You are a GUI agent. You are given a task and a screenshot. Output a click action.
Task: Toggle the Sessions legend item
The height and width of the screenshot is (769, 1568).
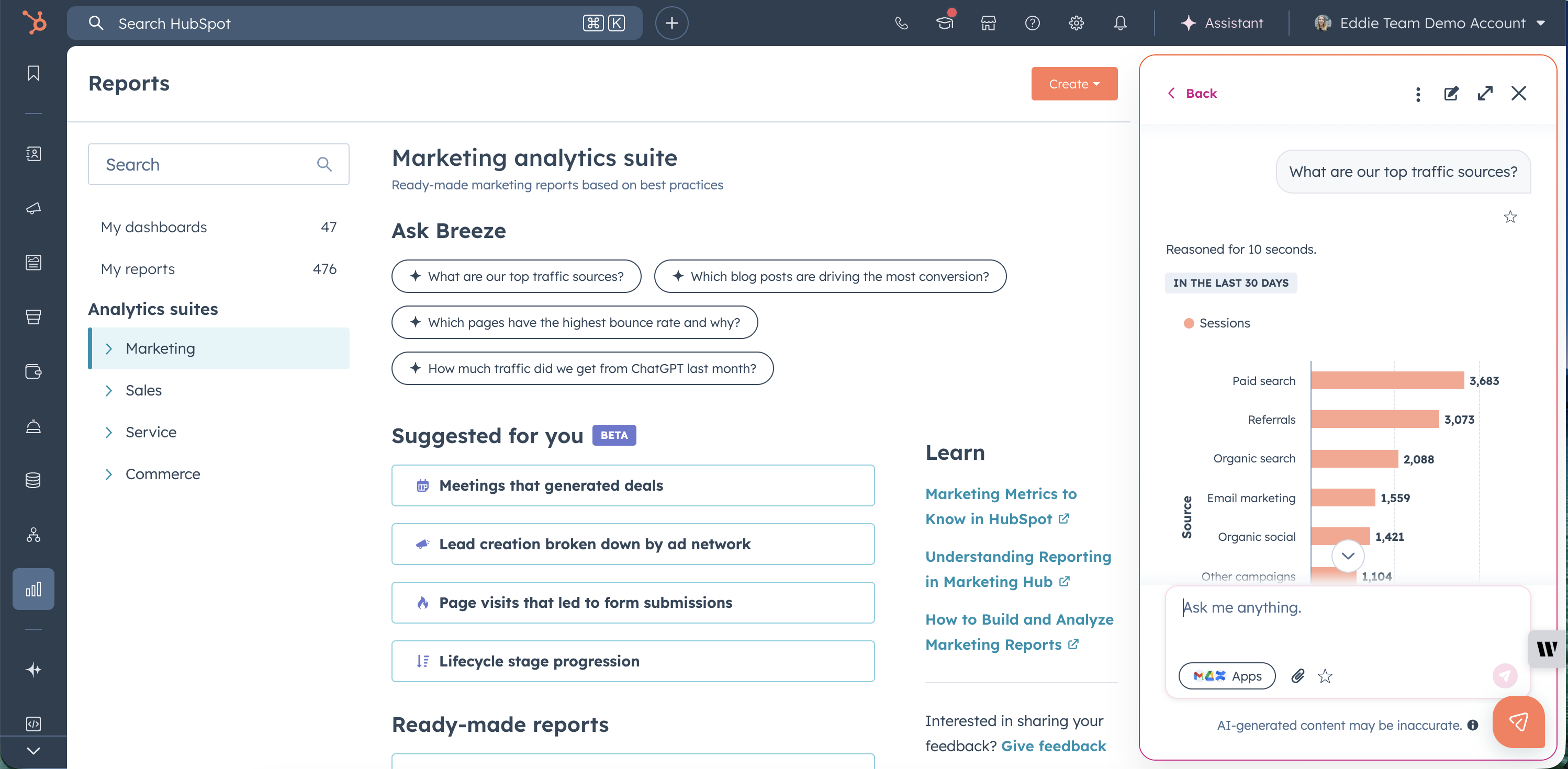1217,323
